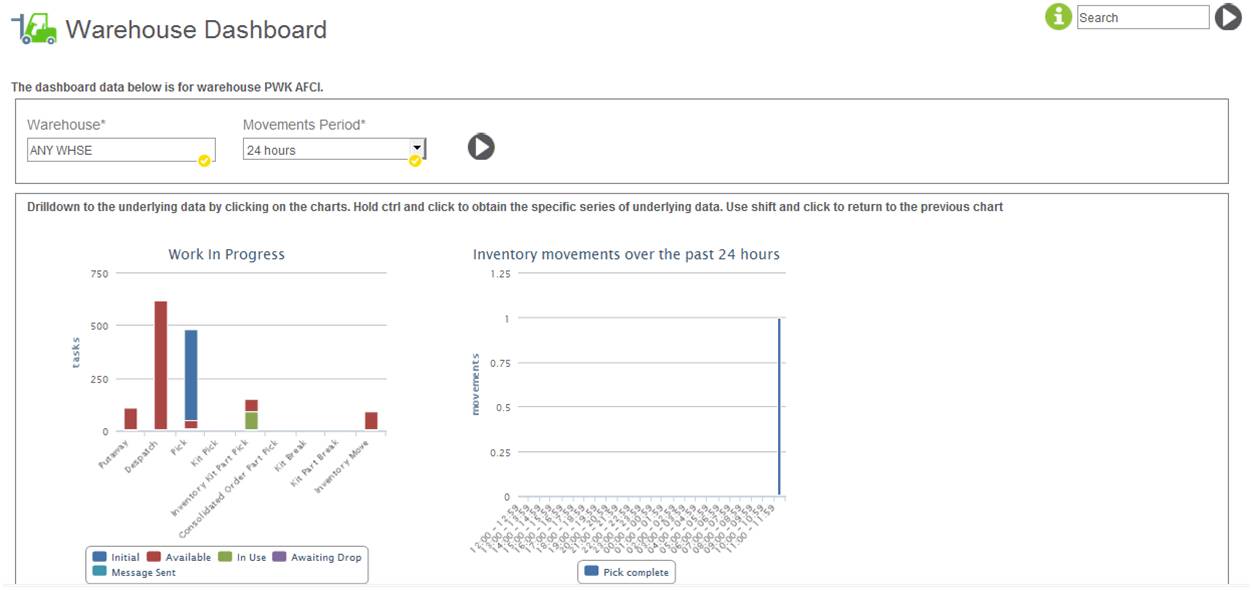Click the refresh arrow beside Movements Period
This screenshot has height=590, width=1252.
481,147
